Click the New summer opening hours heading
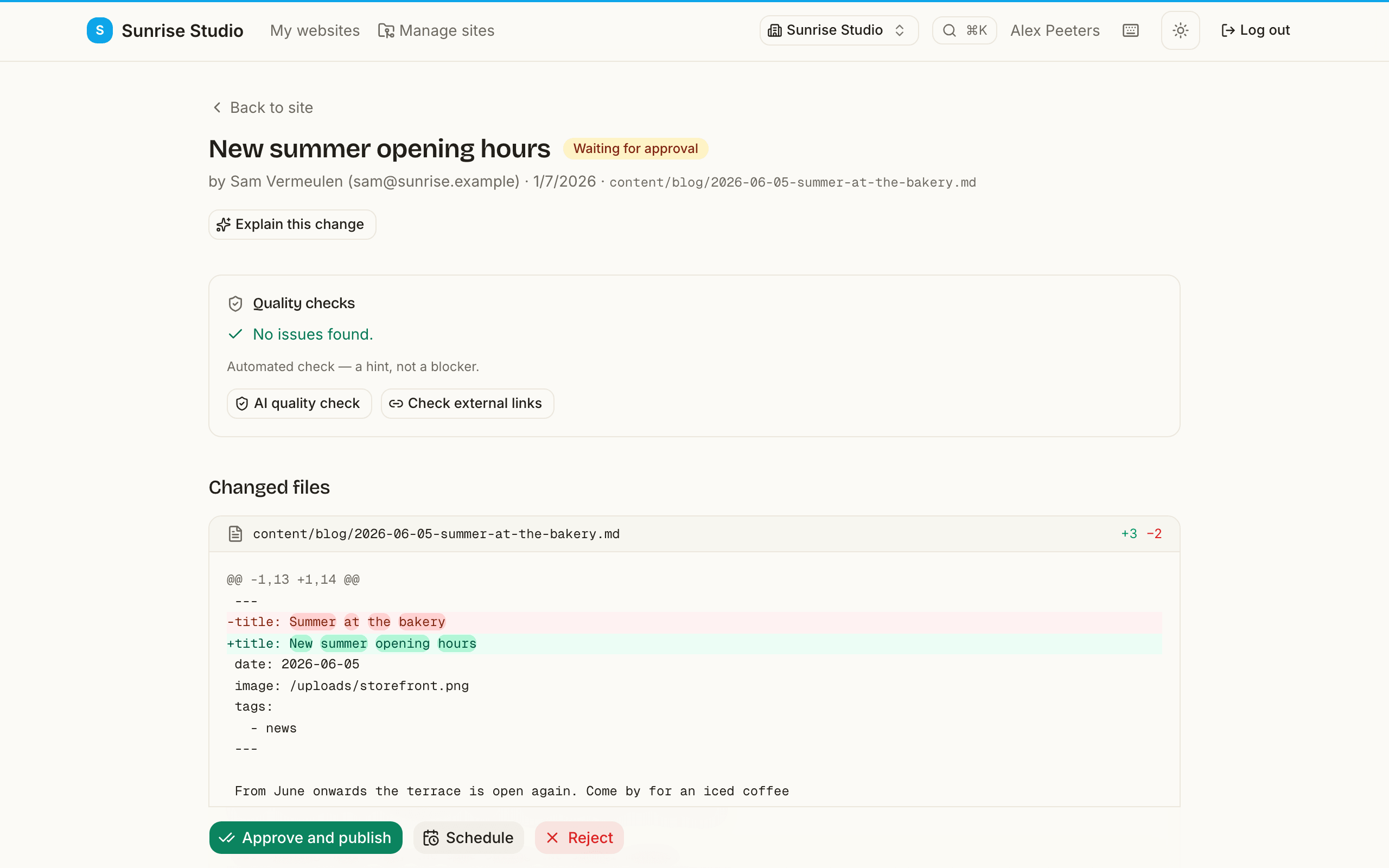Screen dimensions: 1389x868 (379, 149)
